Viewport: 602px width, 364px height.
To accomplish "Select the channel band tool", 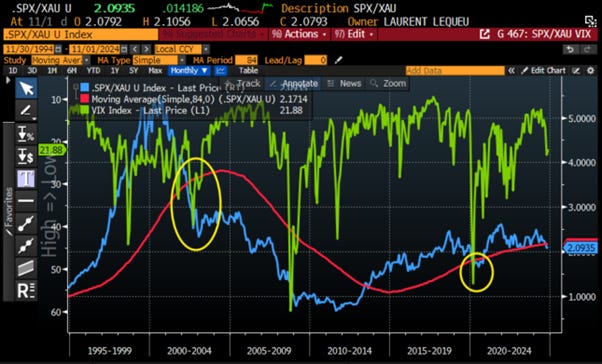I will [x=26, y=268].
